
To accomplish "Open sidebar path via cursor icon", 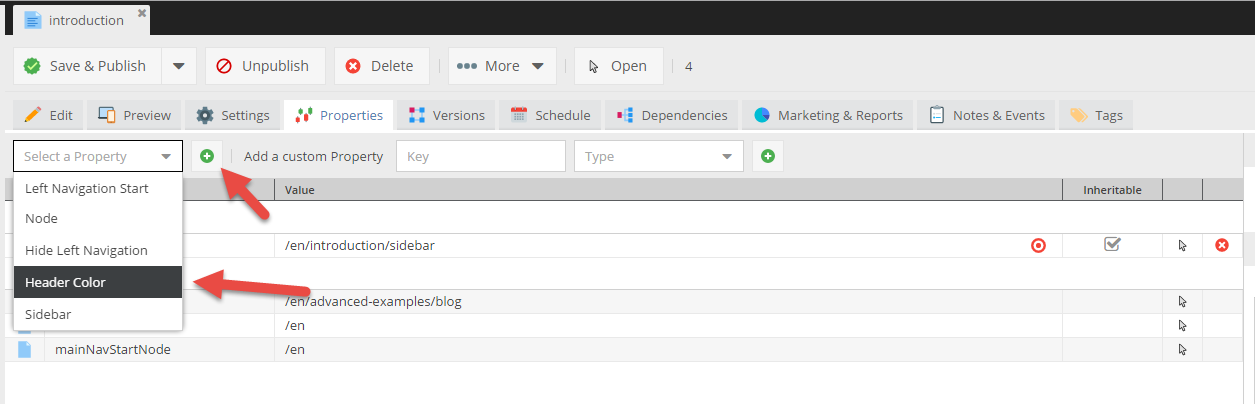I will (x=1182, y=245).
